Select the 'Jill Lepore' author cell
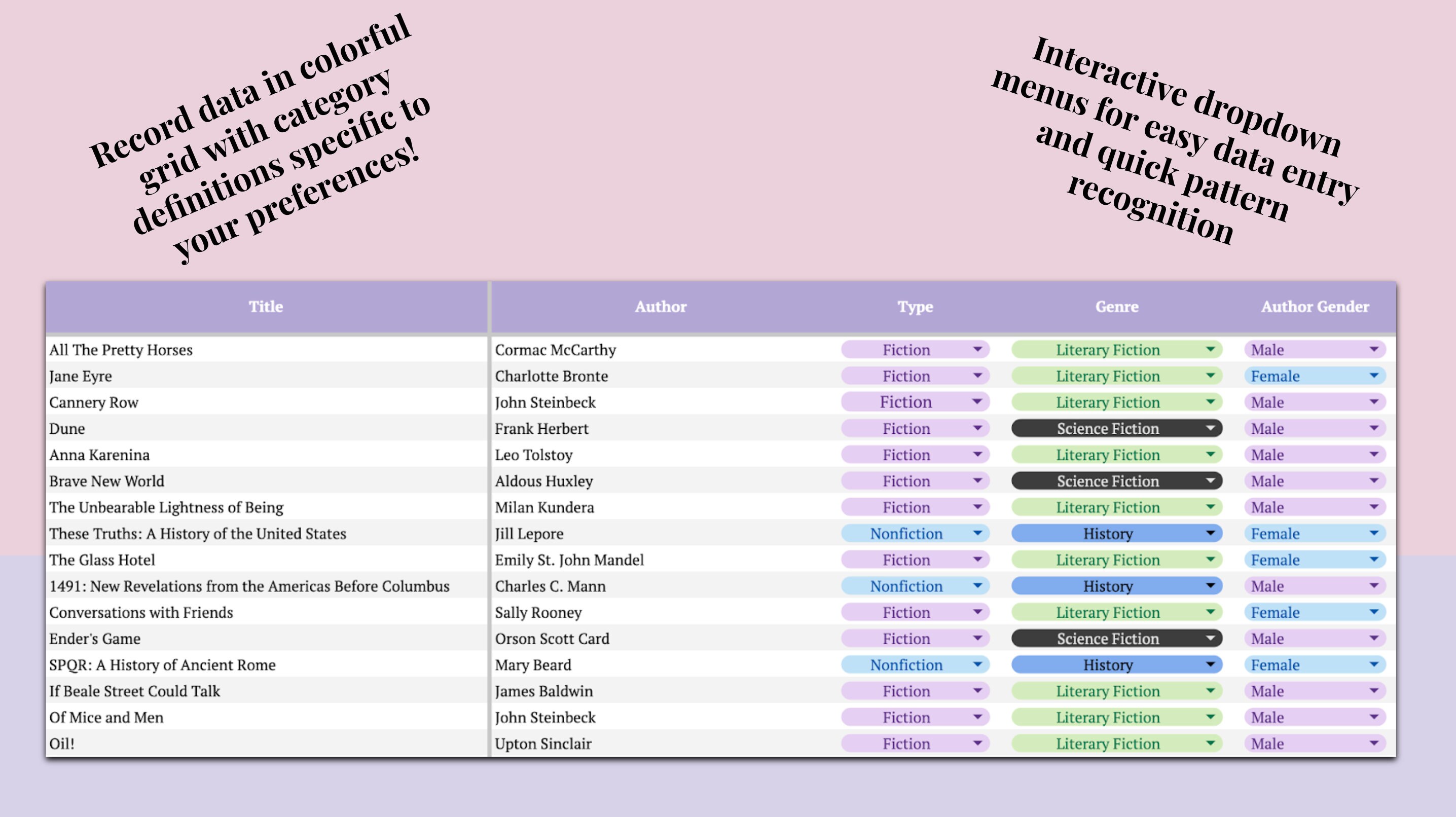 660,533
